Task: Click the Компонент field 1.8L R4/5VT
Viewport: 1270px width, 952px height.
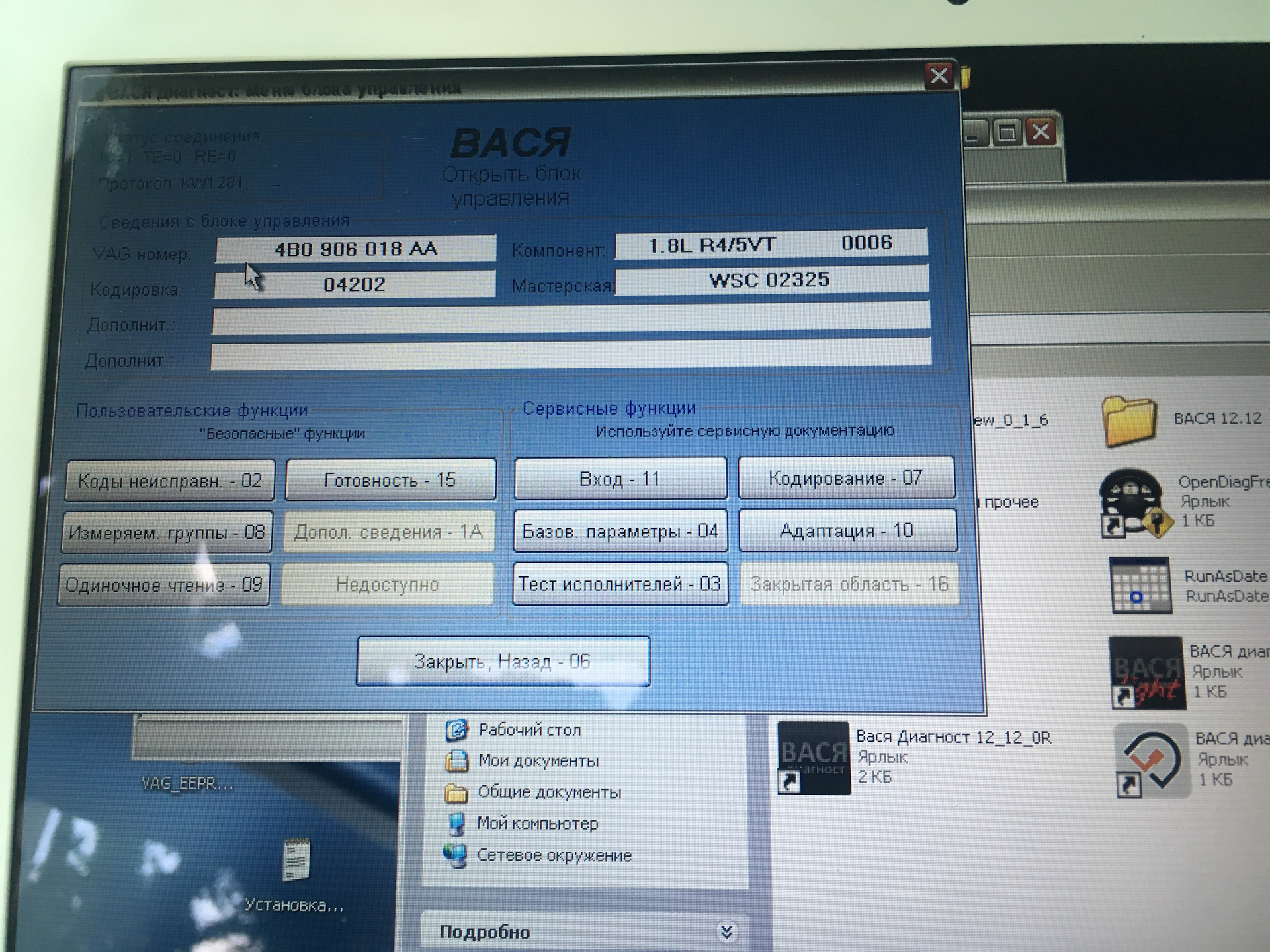Action: click(x=771, y=244)
